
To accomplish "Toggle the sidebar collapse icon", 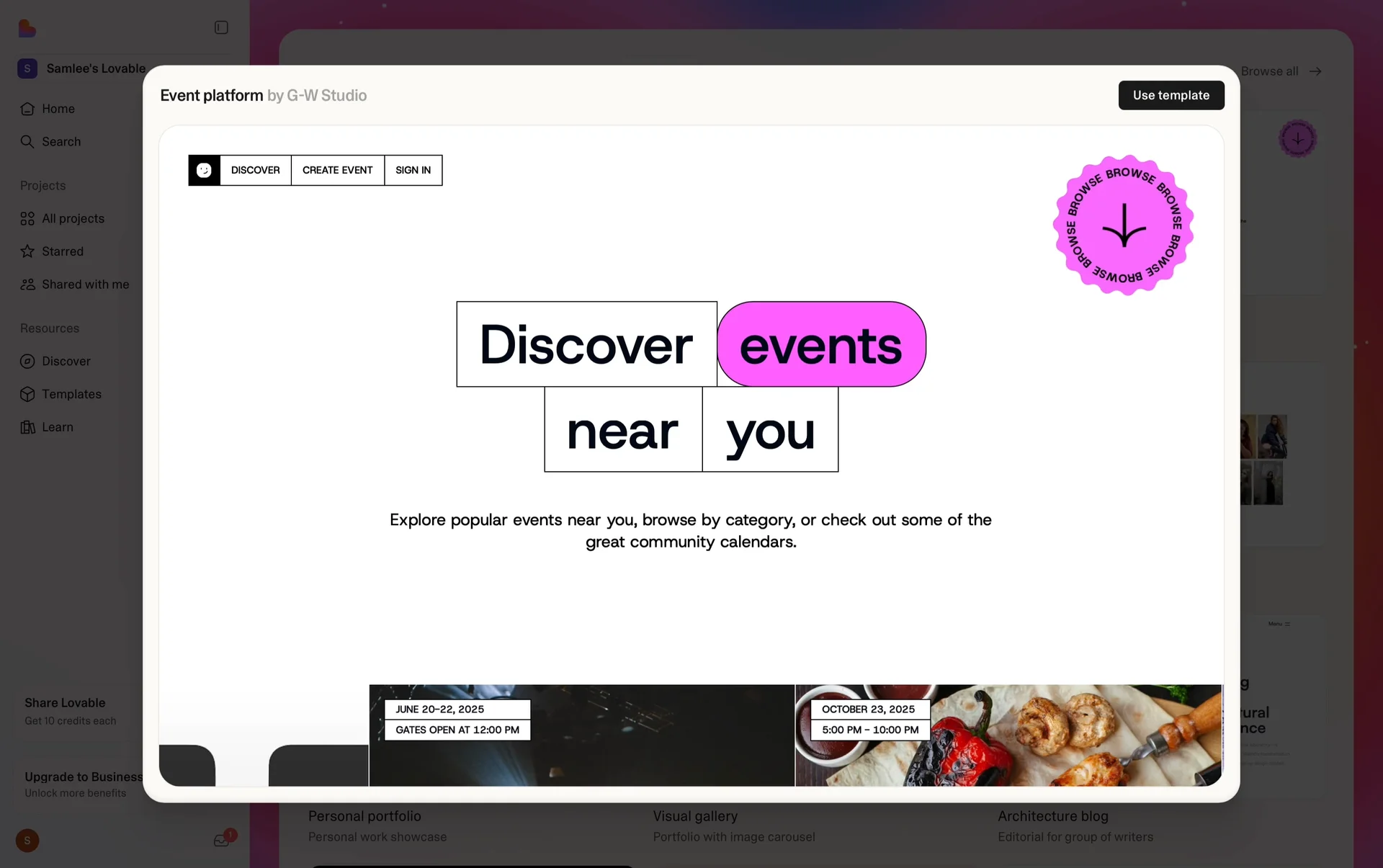I will point(221,27).
